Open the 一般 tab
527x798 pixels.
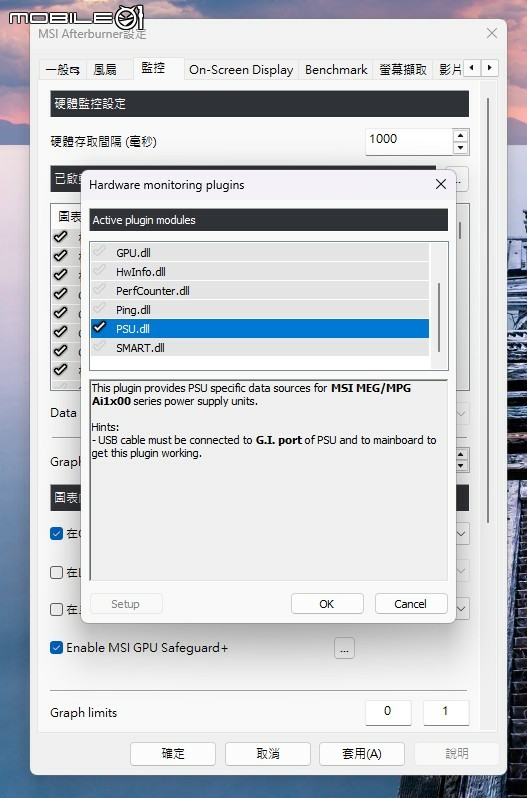pos(63,70)
